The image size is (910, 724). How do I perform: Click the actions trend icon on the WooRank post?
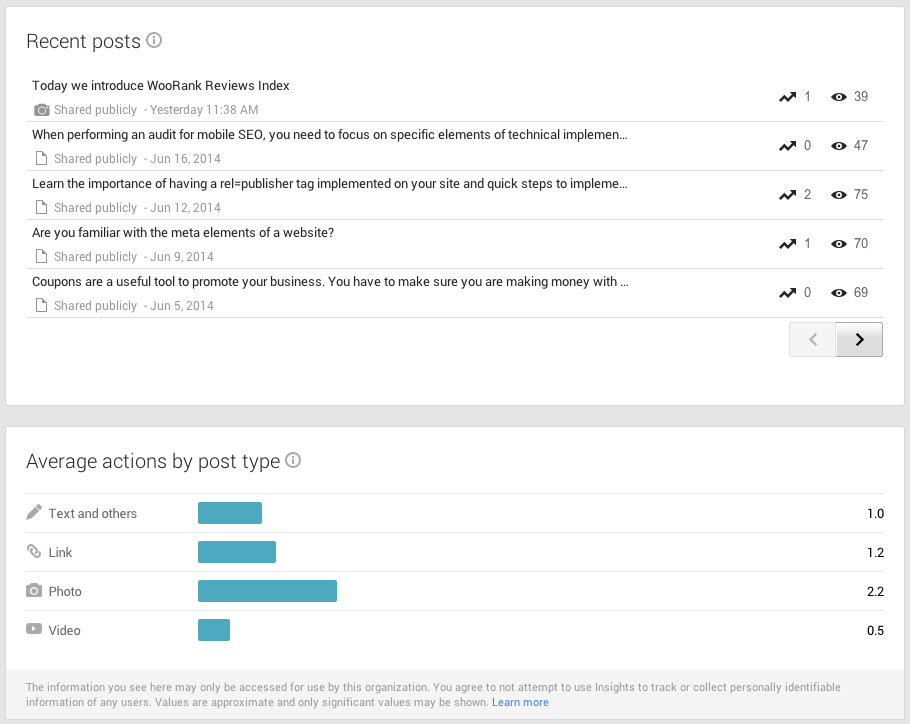[787, 97]
